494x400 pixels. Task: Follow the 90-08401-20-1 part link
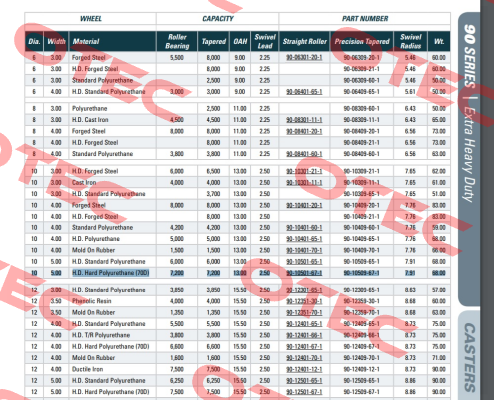(x=304, y=131)
